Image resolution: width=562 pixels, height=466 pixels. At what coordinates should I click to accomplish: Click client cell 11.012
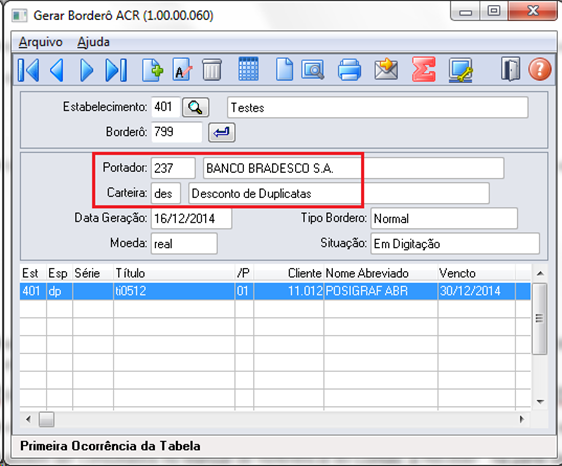pos(289,291)
